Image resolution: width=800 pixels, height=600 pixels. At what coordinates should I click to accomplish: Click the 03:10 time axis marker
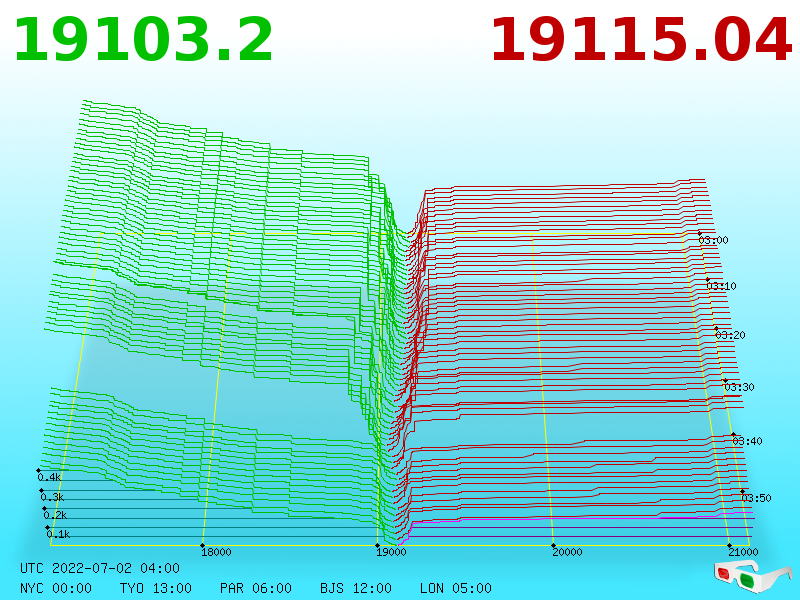[721, 286]
